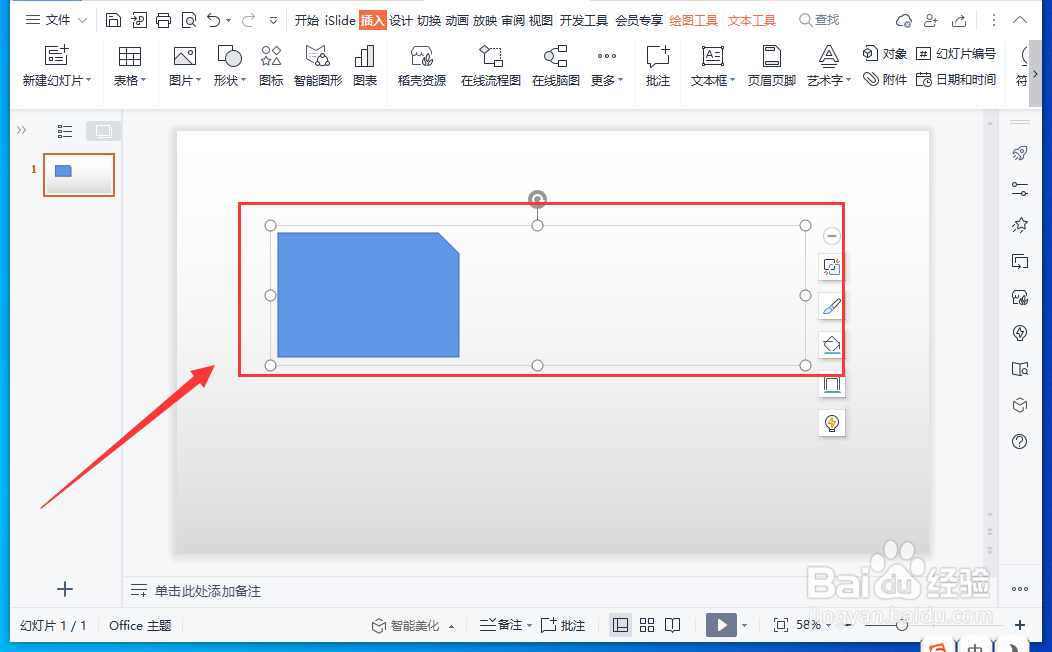Screen dimensions: 1052x652
Task: Click cloud sync icon at top right
Action: pyautogui.click(x=903, y=21)
